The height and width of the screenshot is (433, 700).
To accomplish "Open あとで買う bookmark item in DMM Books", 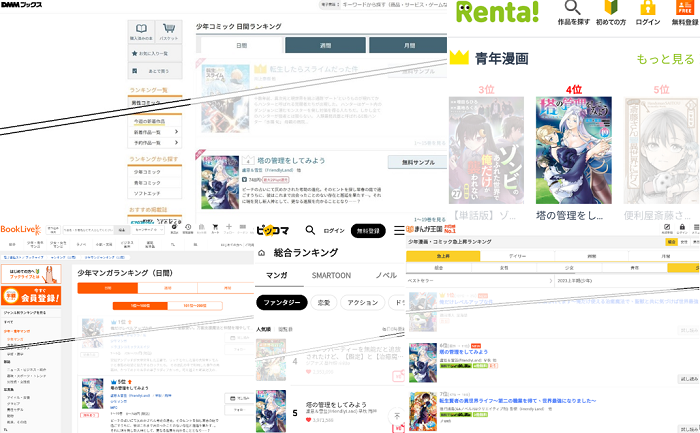I will pos(155,71).
